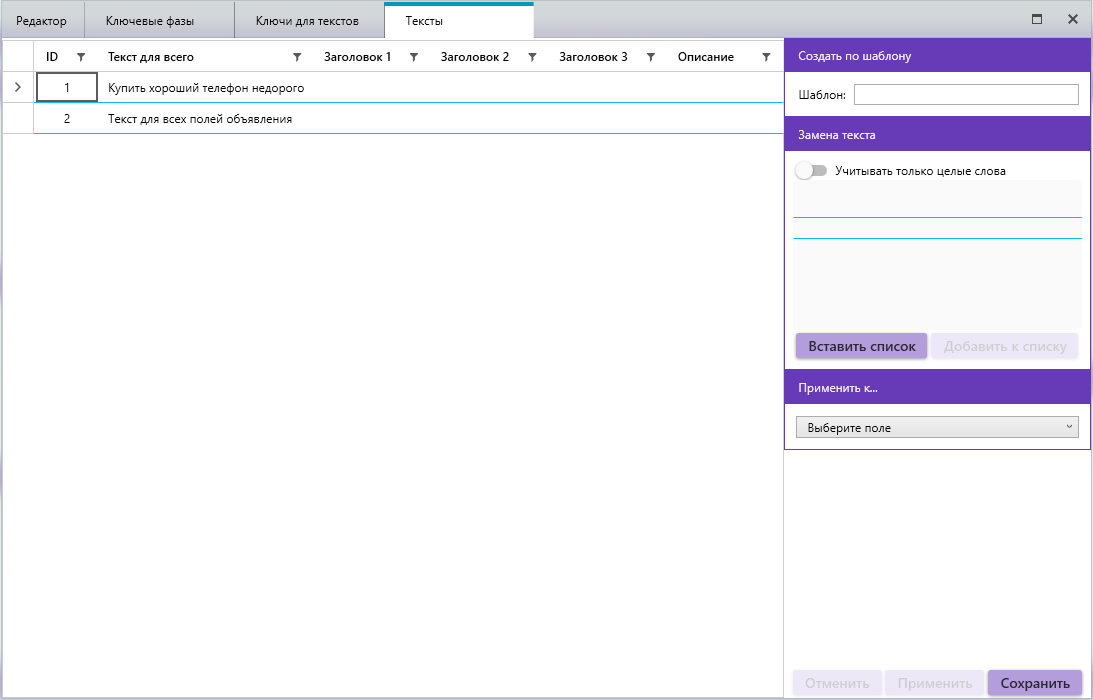The width and height of the screenshot is (1093, 700).
Task: Go to Ключи для текстов tab
Action: pos(307,21)
